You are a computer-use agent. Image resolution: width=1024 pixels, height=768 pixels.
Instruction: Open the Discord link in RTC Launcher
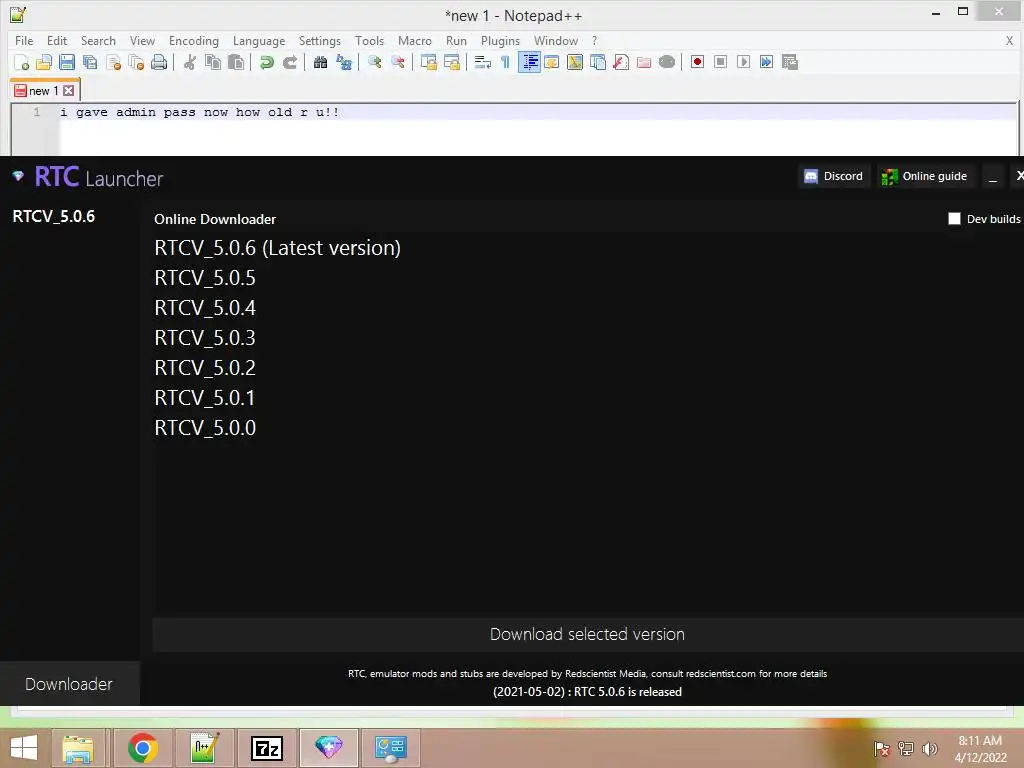834,176
